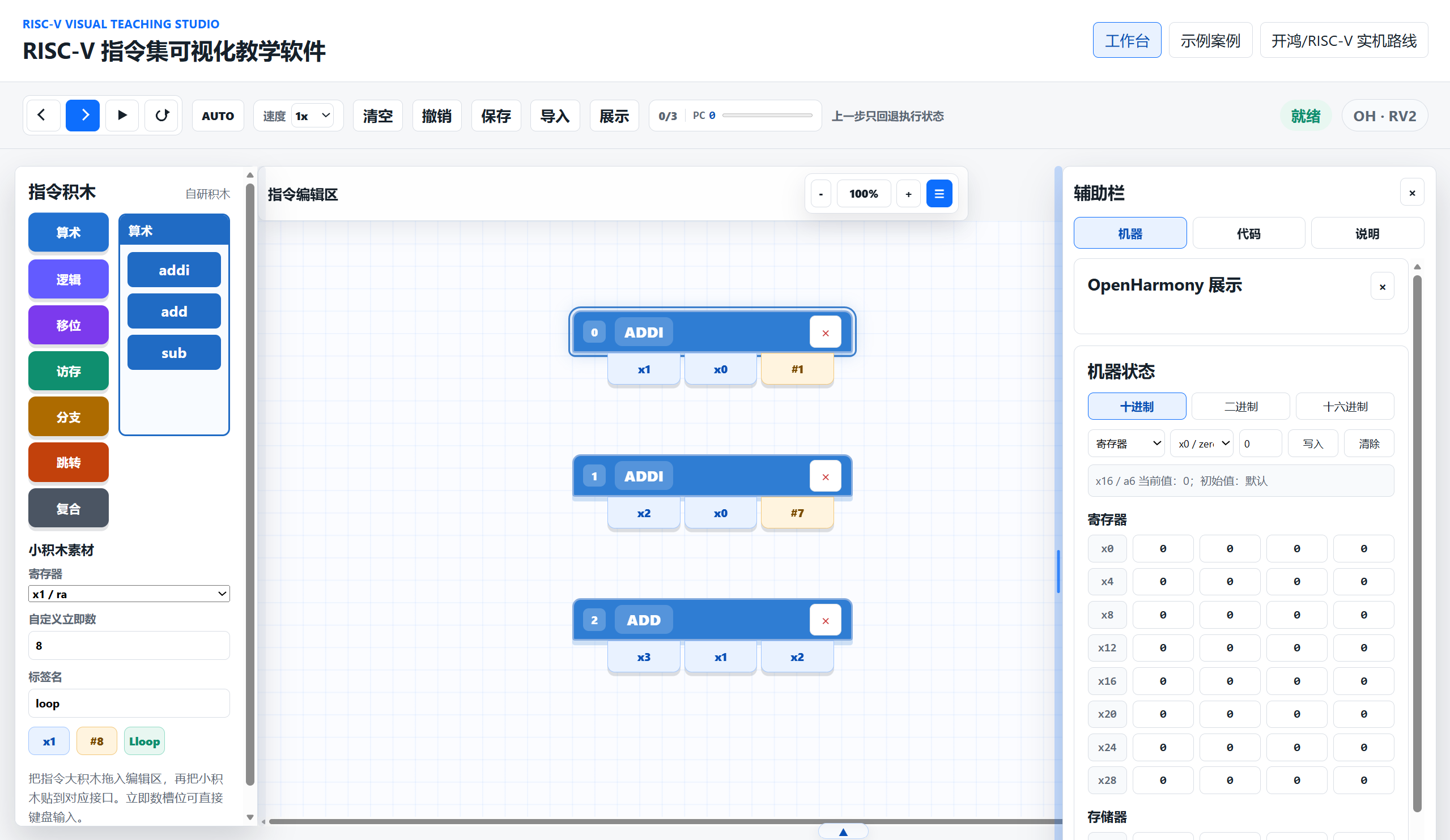Zoom in editor with plus button
Viewport: 1450px width, 840px height.
(x=908, y=194)
